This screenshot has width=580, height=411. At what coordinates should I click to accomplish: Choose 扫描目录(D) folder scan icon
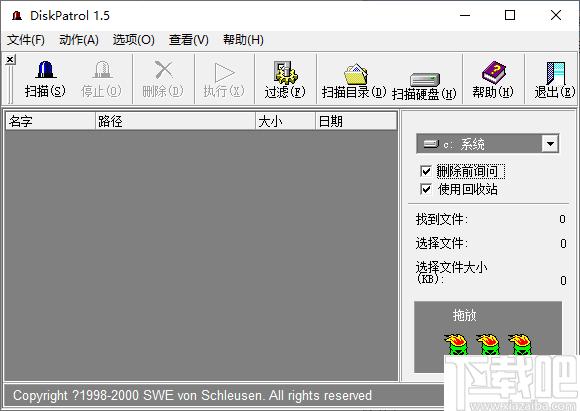[355, 74]
